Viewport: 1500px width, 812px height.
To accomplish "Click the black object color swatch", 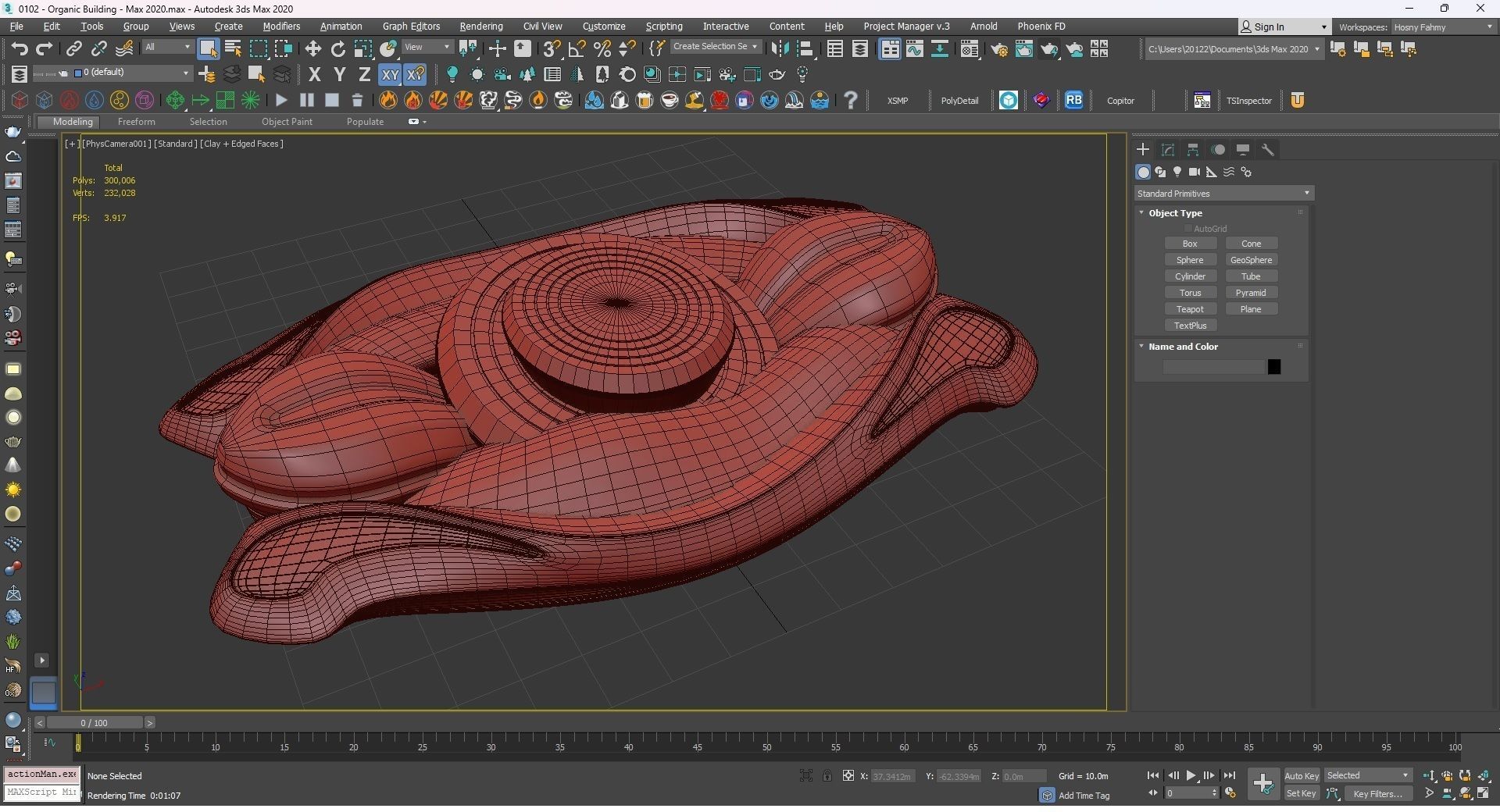I will tap(1273, 366).
